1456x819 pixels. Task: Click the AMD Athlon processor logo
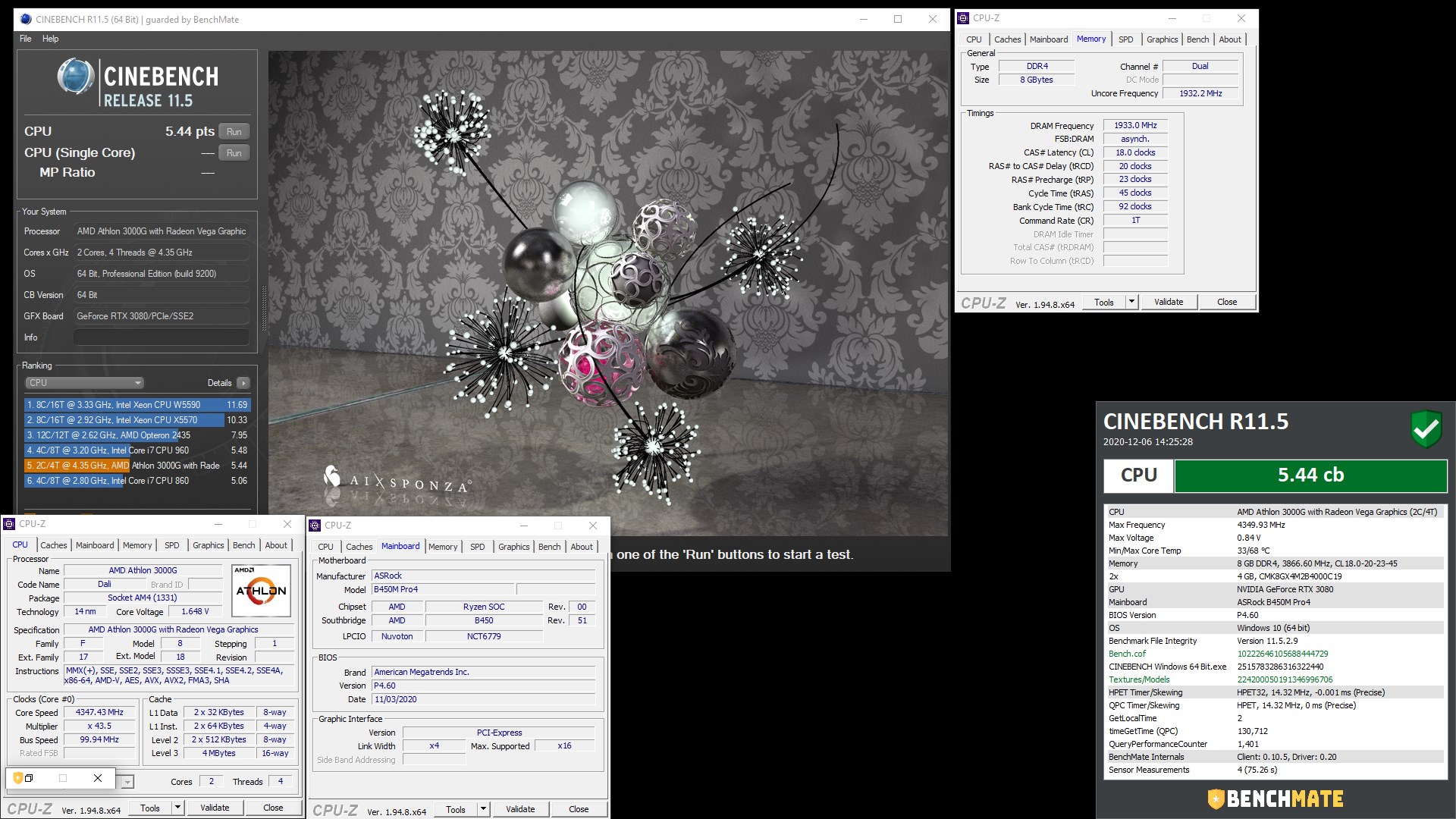pyautogui.click(x=261, y=590)
